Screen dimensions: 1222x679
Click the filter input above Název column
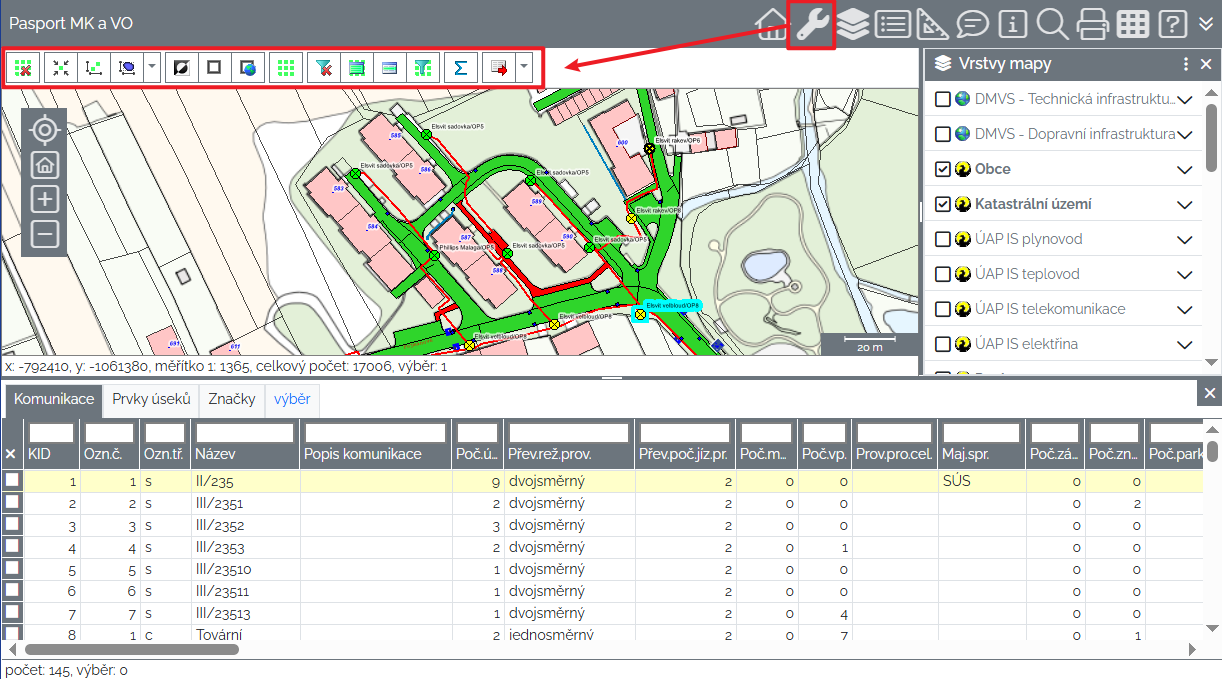click(244, 433)
